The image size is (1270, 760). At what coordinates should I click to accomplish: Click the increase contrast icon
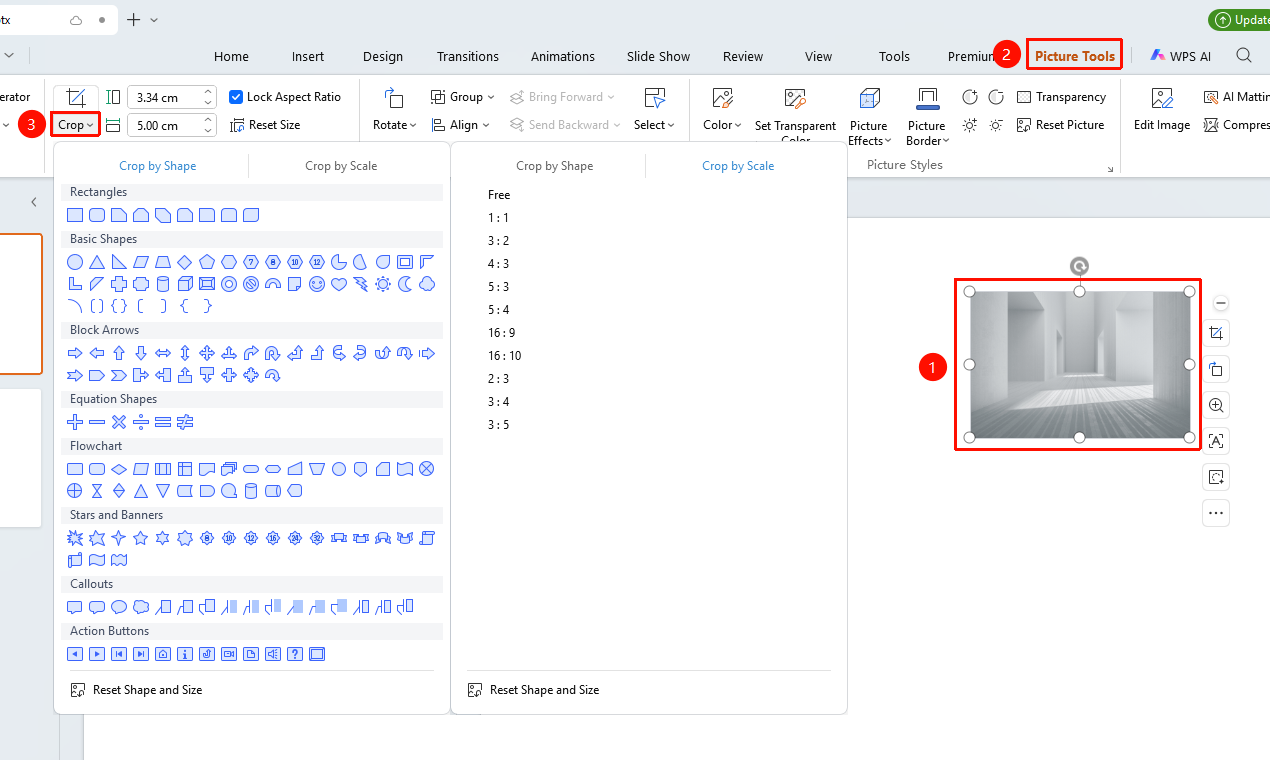click(969, 97)
